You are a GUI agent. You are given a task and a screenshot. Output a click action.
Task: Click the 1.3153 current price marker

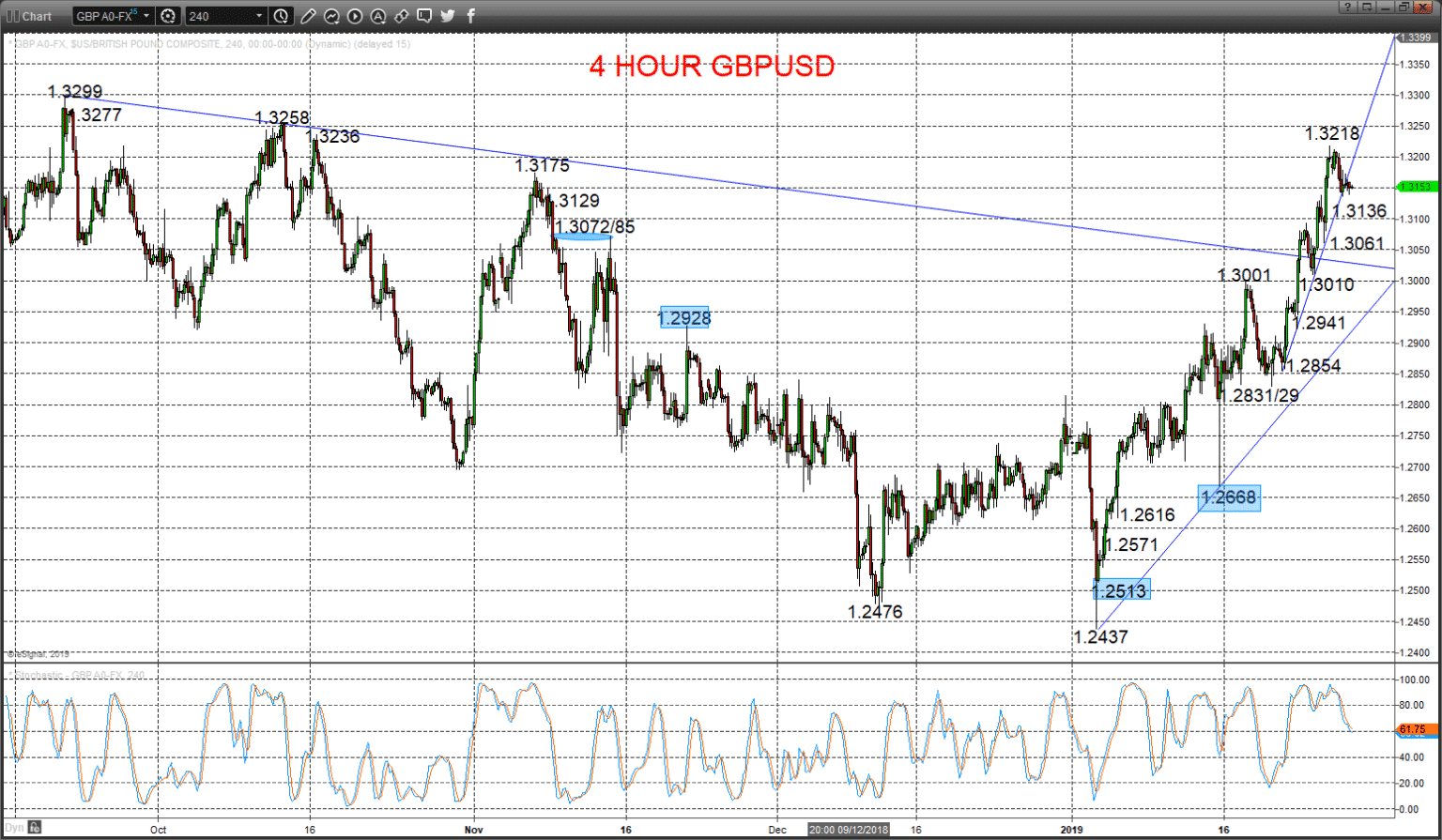pos(1415,187)
